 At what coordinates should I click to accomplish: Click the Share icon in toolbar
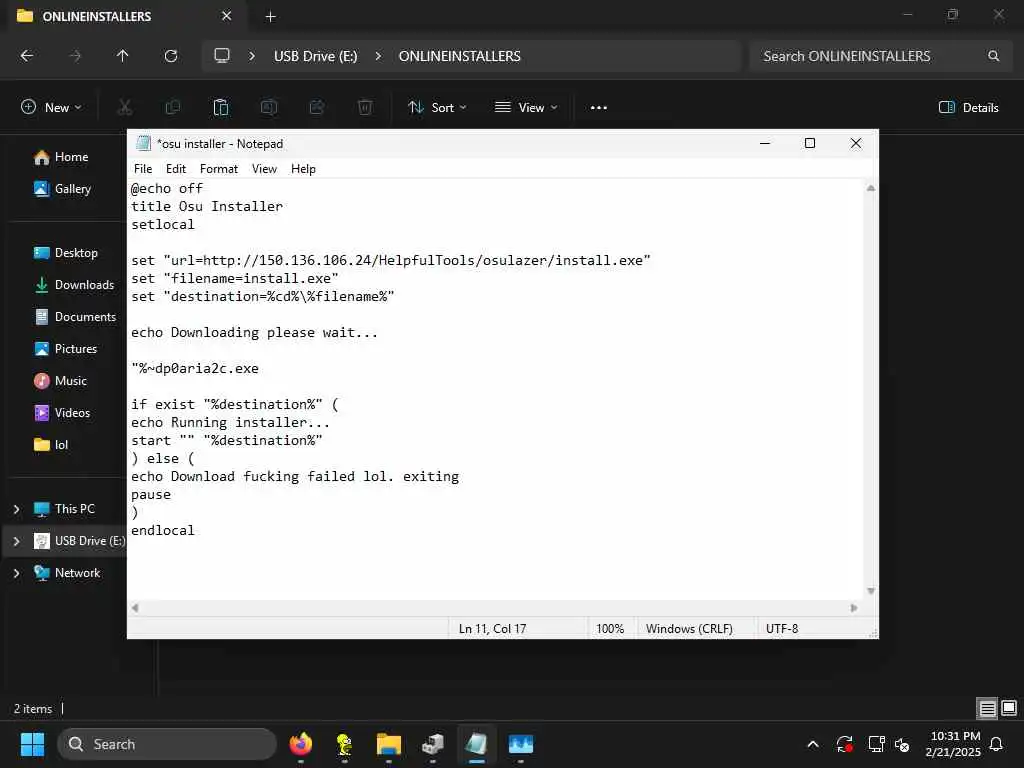click(x=317, y=108)
